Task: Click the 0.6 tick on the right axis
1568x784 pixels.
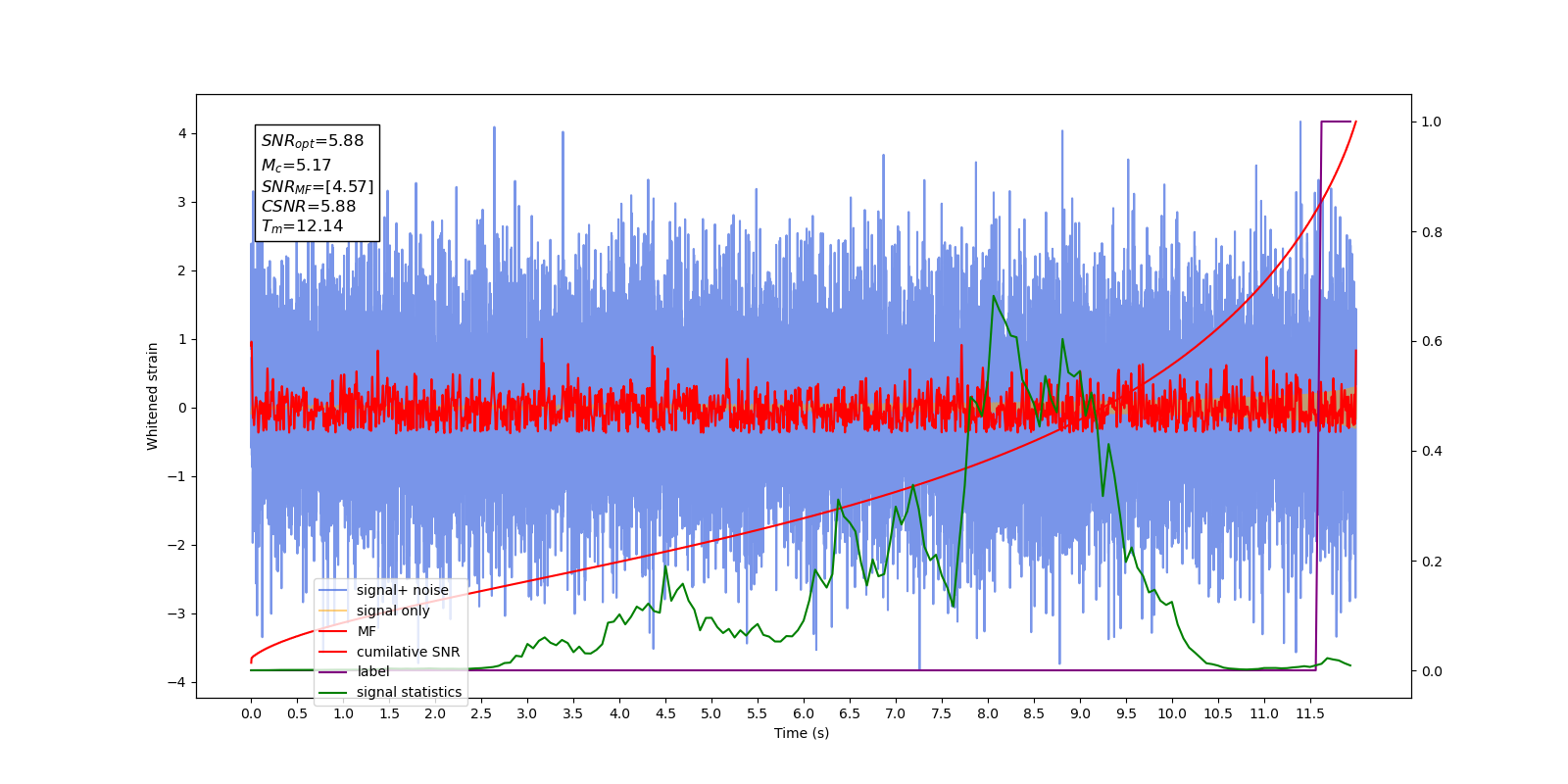Action: tap(1432, 341)
